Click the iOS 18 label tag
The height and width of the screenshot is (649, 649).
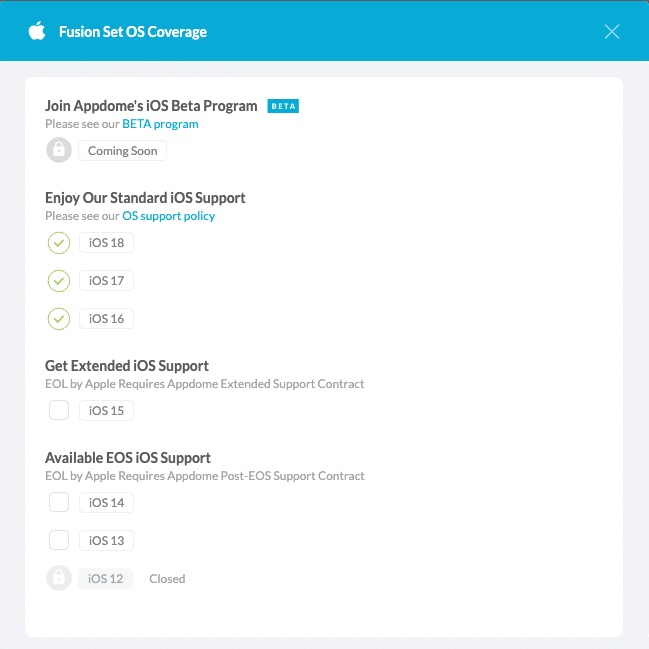(x=106, y=242)
